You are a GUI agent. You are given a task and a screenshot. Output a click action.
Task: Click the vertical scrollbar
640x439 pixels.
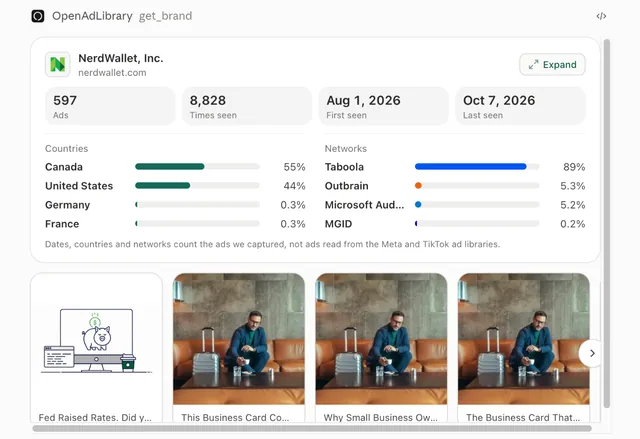(607, 224)
